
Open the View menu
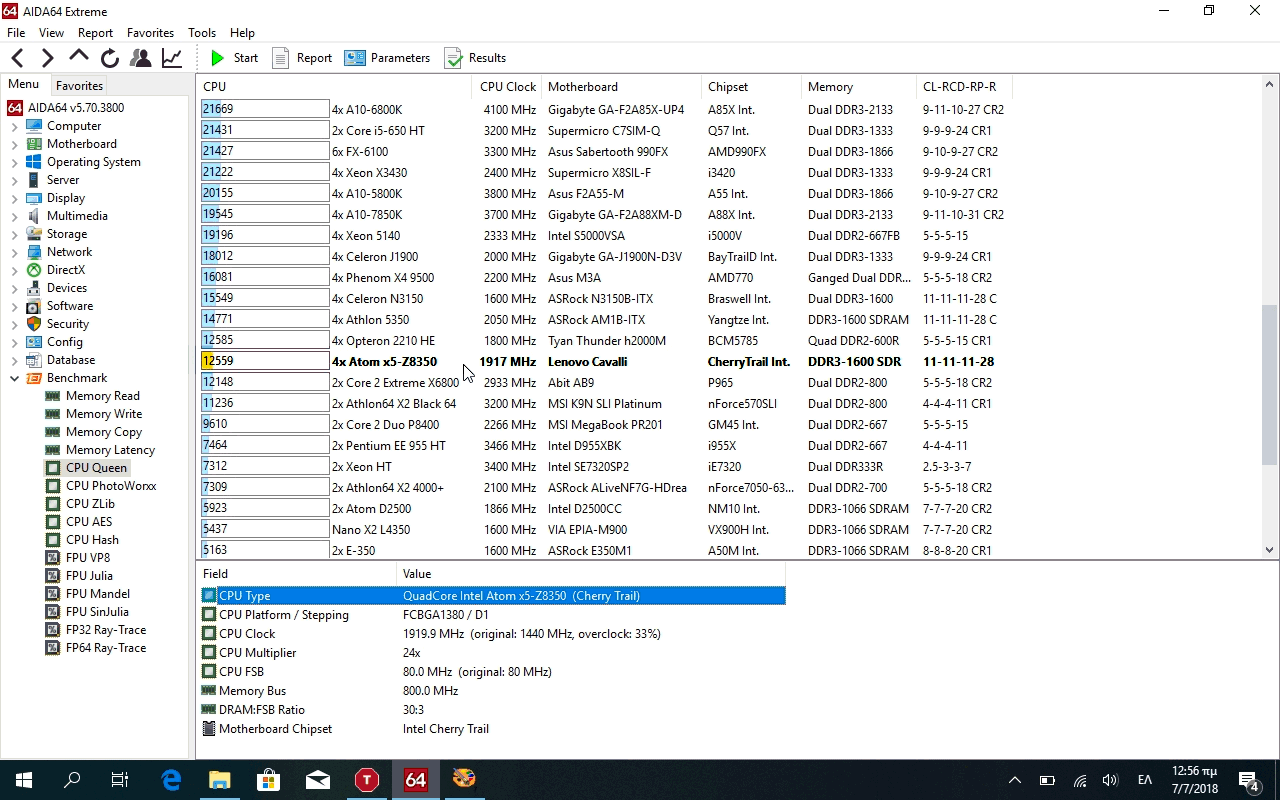coord(52,33)
